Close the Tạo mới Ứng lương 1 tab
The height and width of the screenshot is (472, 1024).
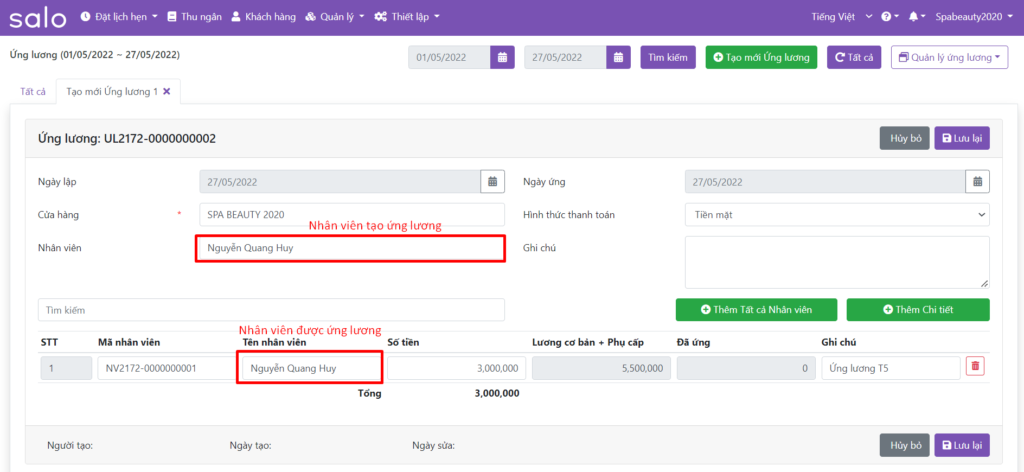(167, 91)
